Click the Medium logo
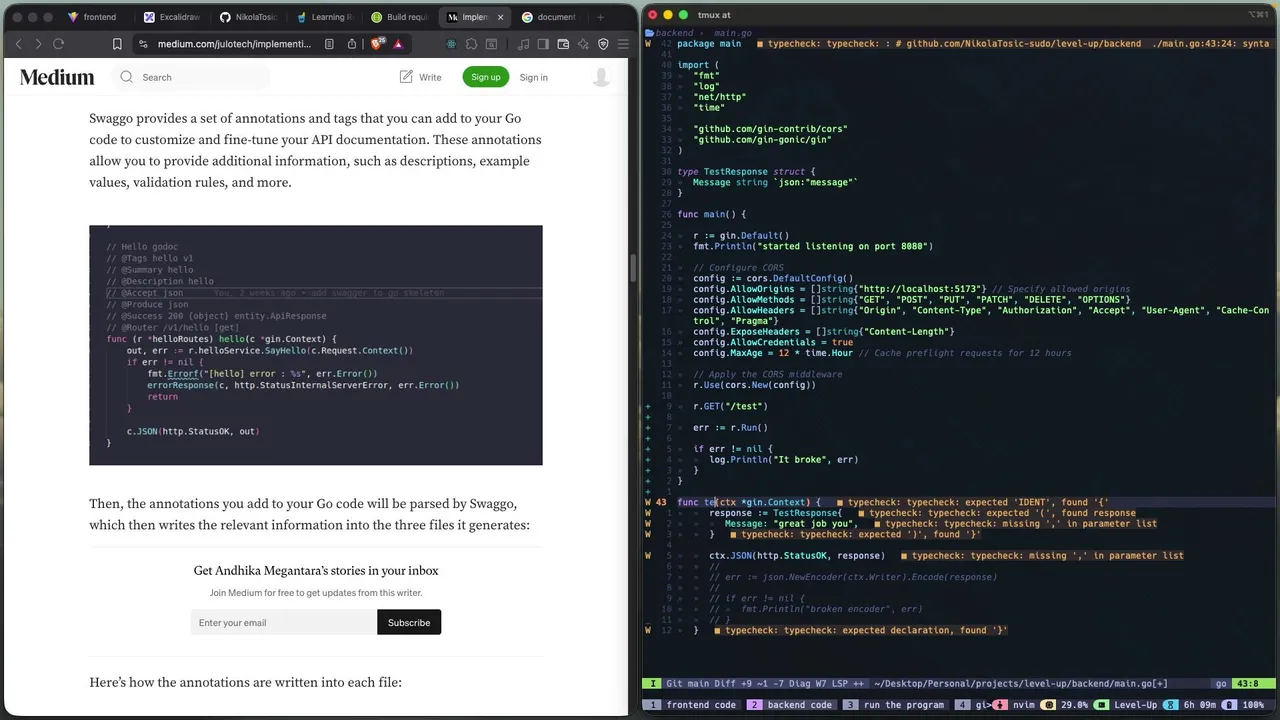This screenshot has width=1280, height=720. [57, 77]
